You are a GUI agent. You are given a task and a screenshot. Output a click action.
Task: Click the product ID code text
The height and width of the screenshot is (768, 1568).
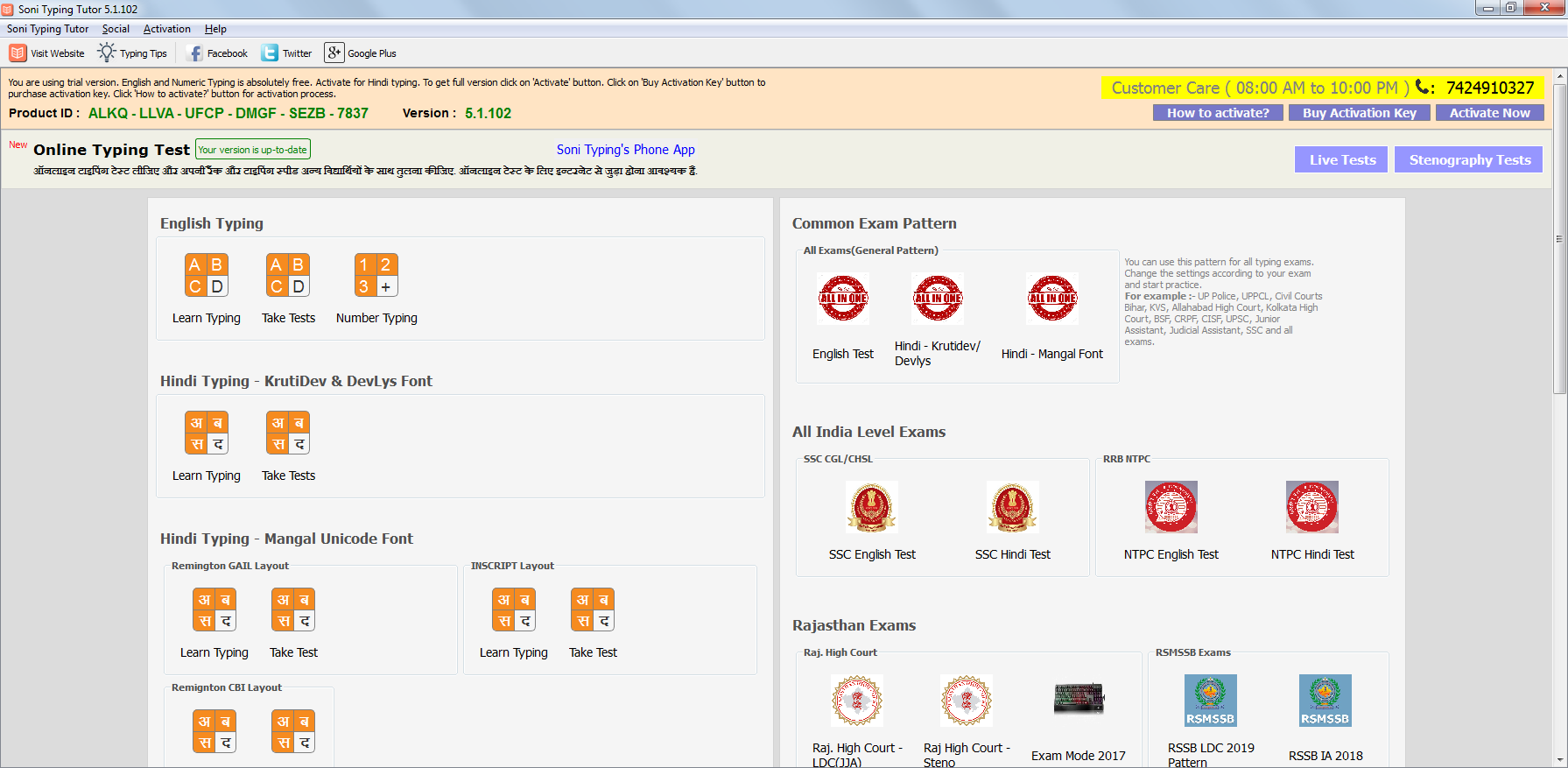click(x=229, y=113)
